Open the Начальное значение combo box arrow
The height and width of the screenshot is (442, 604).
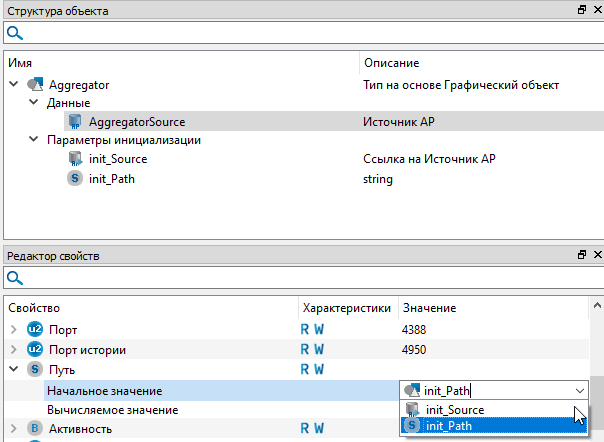tap(580, 391)
